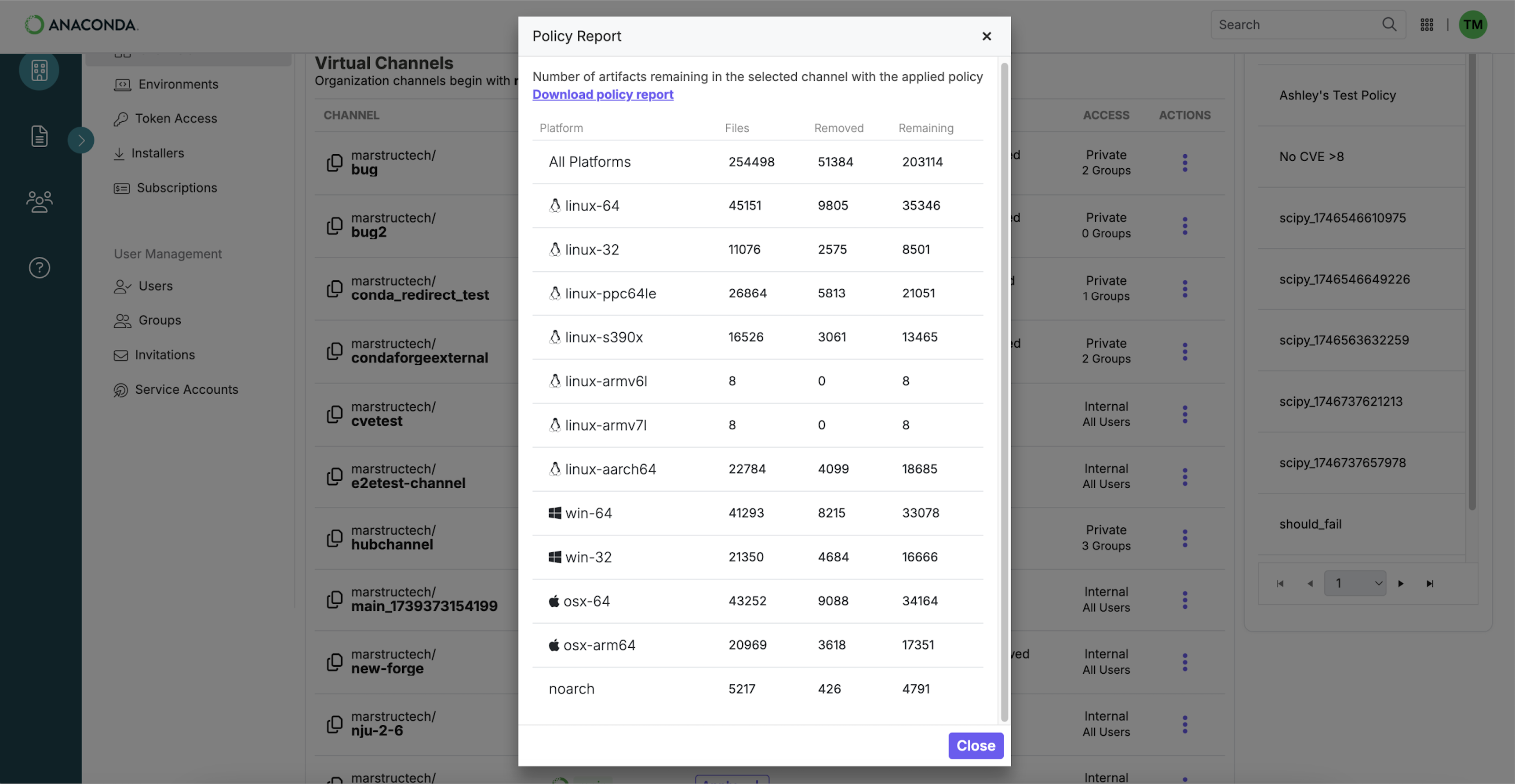Expand the collapsed sidebar with chevron

pyautogui.click(x=81, y=141)
